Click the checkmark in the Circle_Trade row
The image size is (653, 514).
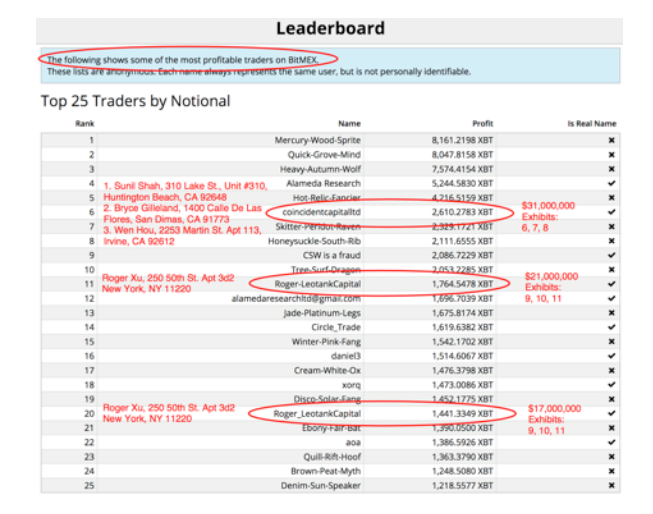612,327
